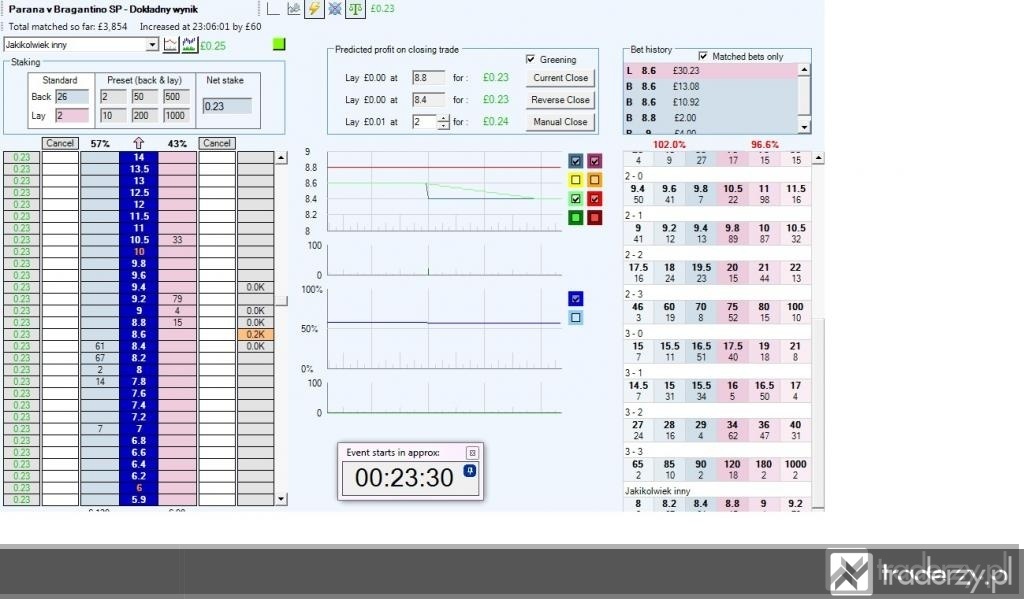Click the lay amount 33 at price 10.5
This screenshot has width=1024, height=599.
[x=177, y=240]
